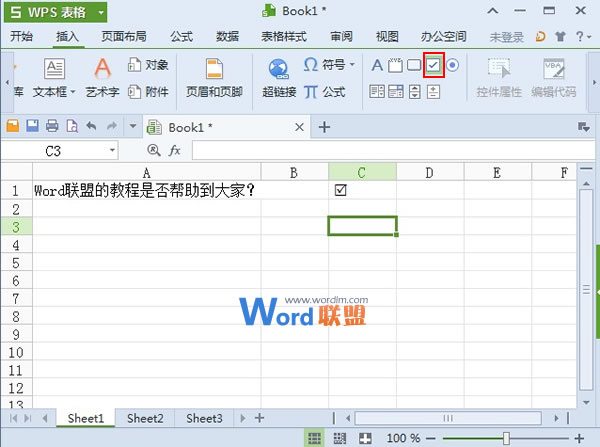Select the Scroll Bar control icon
The width and height of the screenshot is (600, 447).
click(415, 92)
